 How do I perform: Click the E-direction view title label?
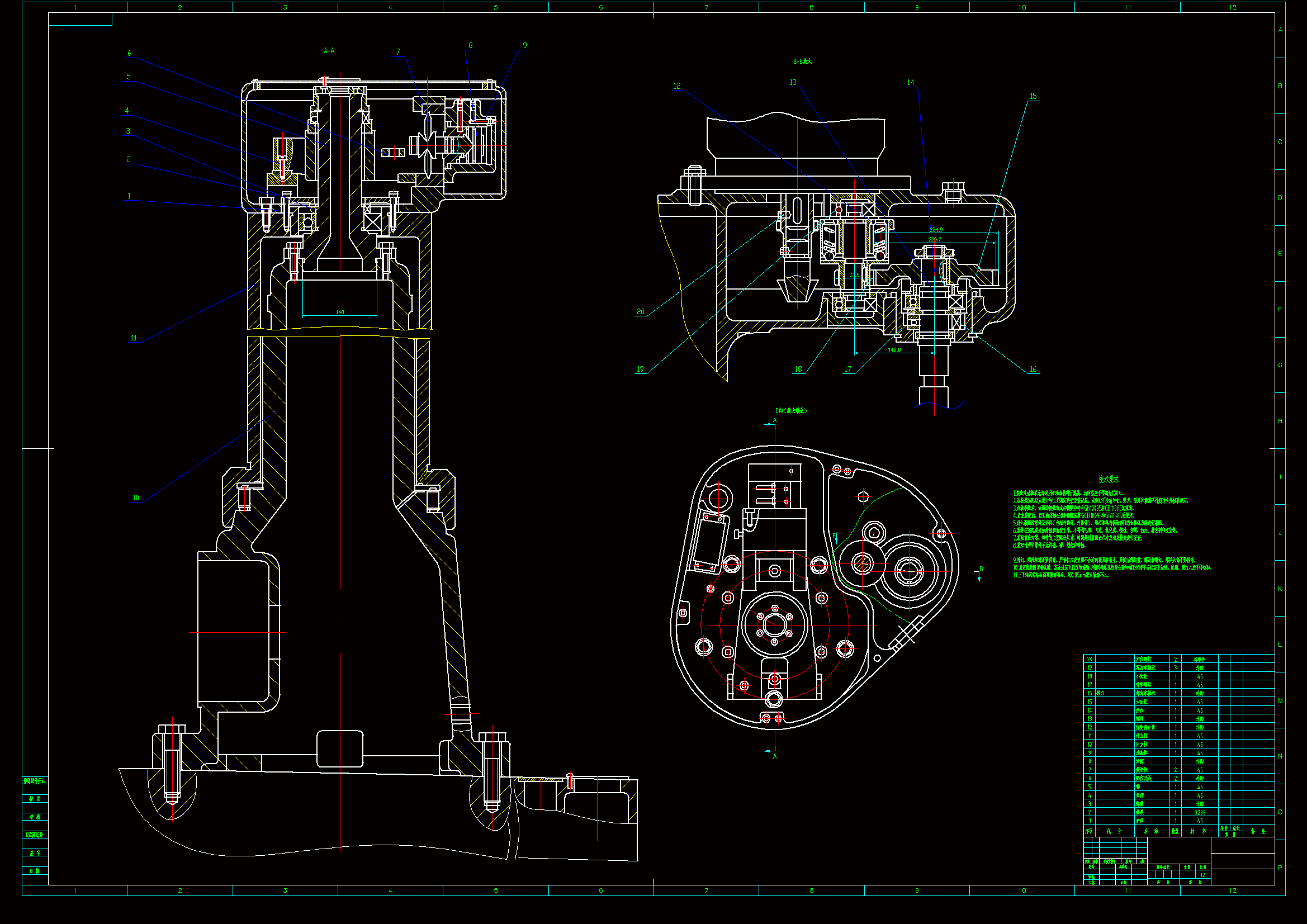791,411
